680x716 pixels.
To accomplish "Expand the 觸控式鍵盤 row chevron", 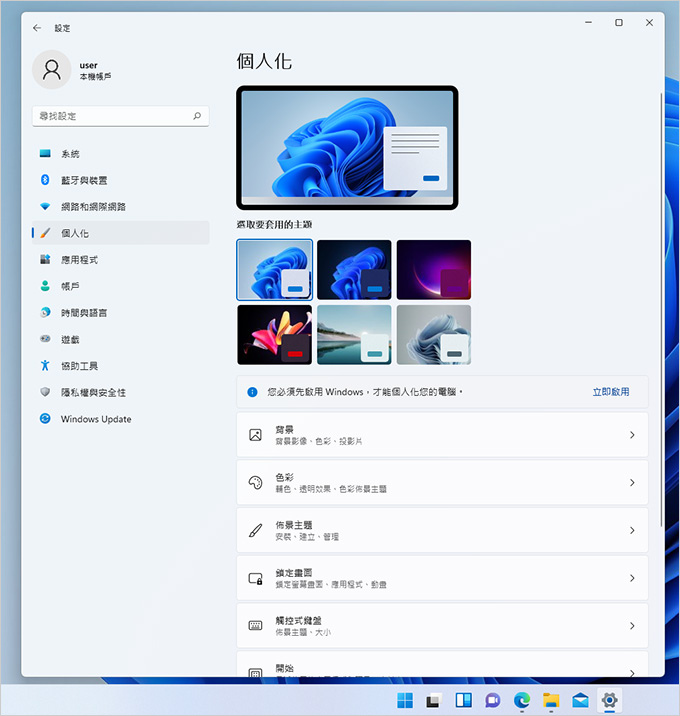I will point(632,626).
